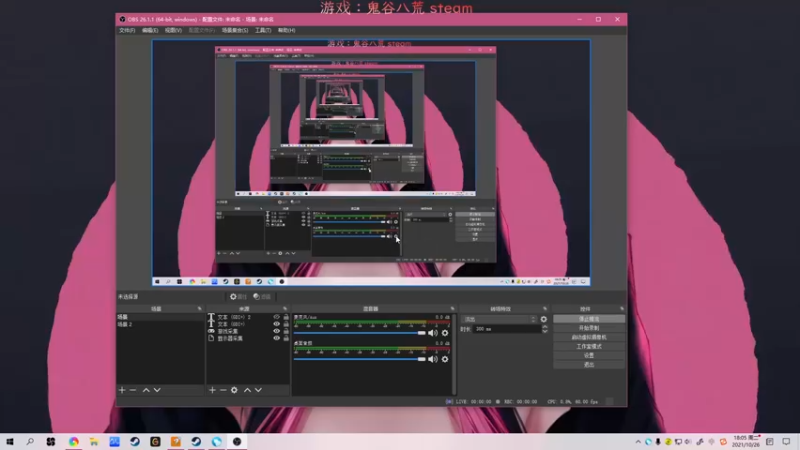Open Windows notification center icon
This screenshot has height=450, width=800.
tap(786, 442)
